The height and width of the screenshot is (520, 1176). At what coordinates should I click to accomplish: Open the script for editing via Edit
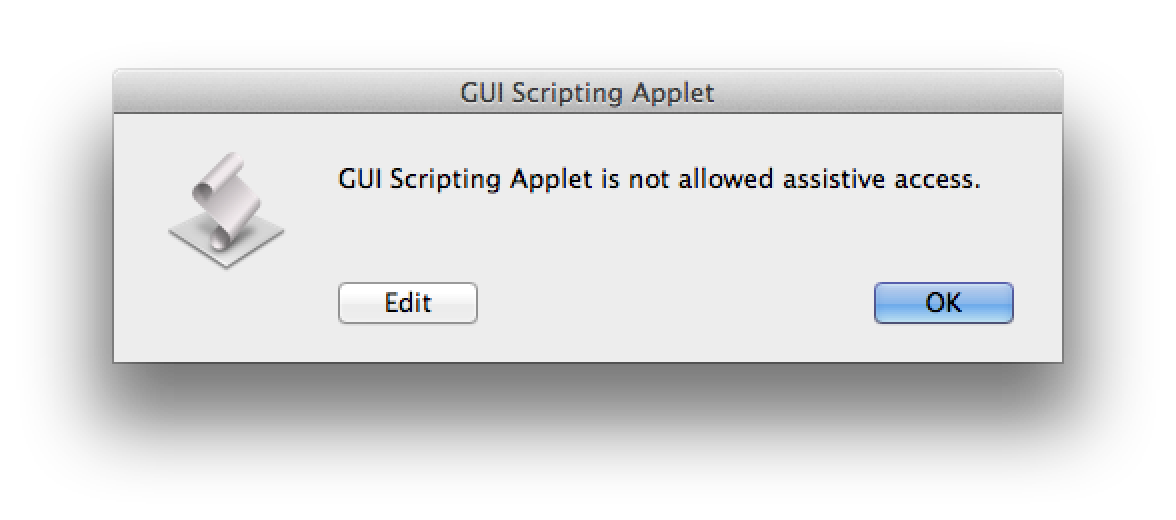coord(407,303)
